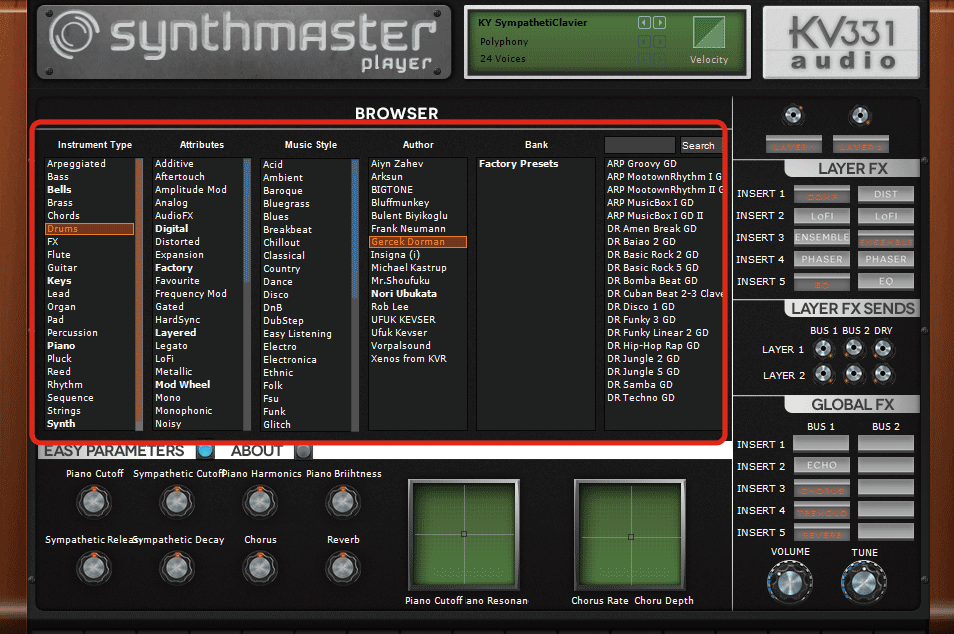Click the Sympathetic Decay knob

(176, 568)
